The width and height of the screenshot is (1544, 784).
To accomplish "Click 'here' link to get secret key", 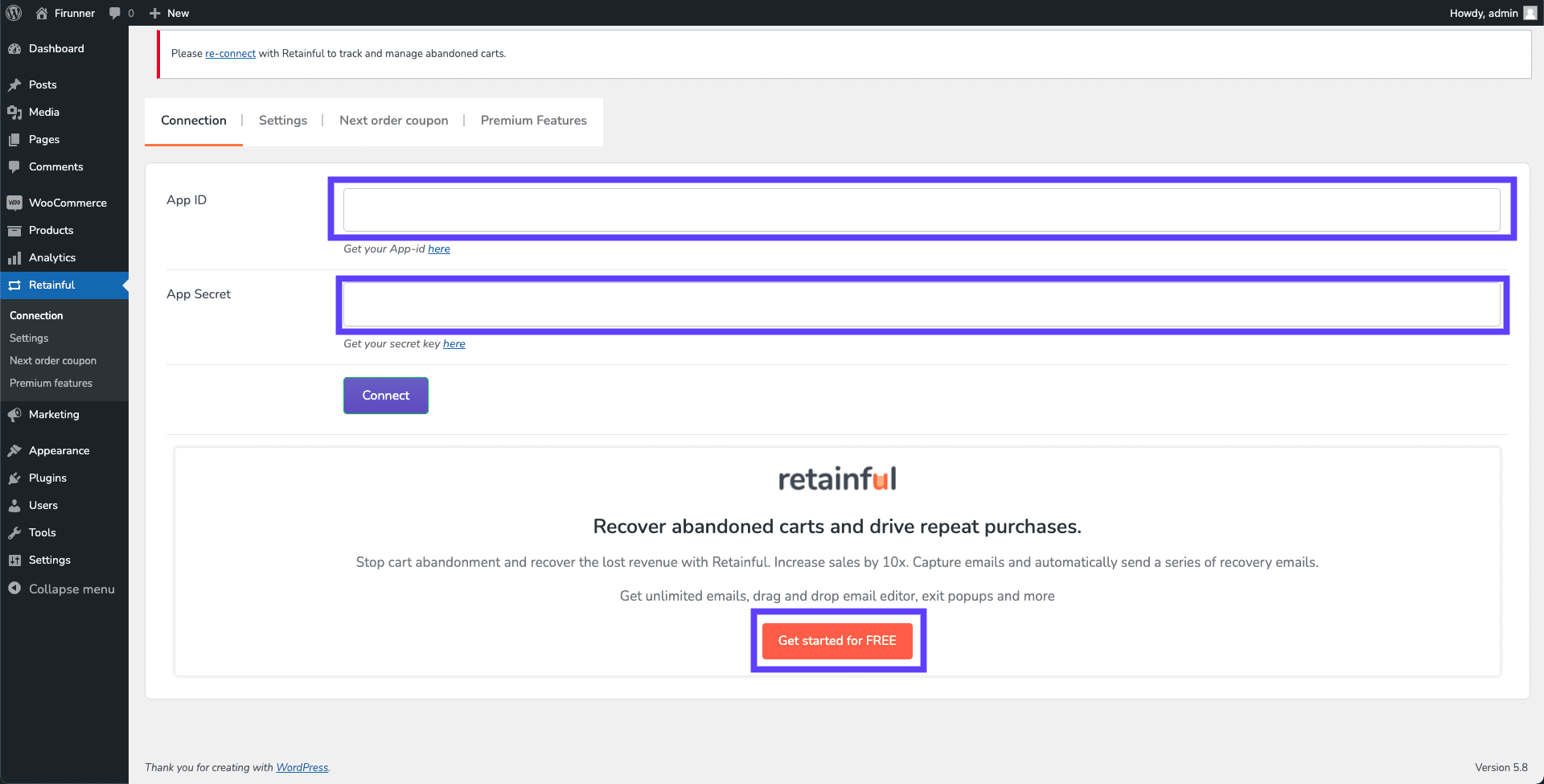I will tap(454, 344).
